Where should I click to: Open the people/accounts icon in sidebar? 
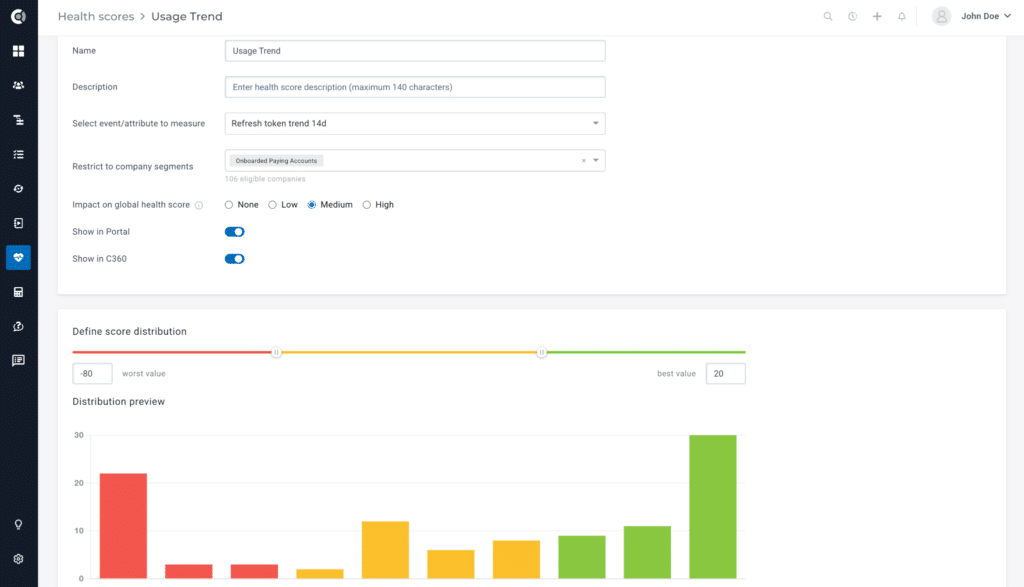[x=18, y=85]
